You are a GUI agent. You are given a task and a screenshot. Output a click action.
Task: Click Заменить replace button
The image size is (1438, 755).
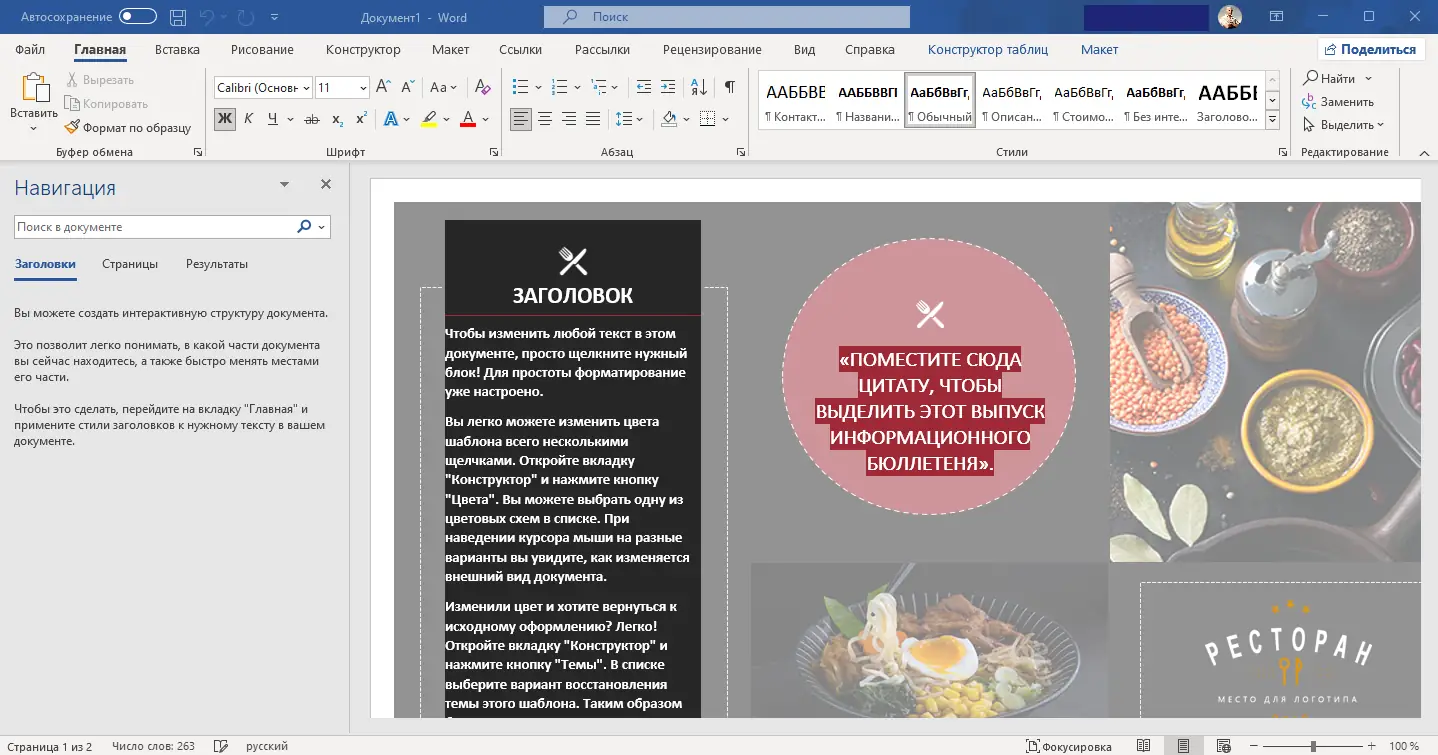coord(1338,101)
